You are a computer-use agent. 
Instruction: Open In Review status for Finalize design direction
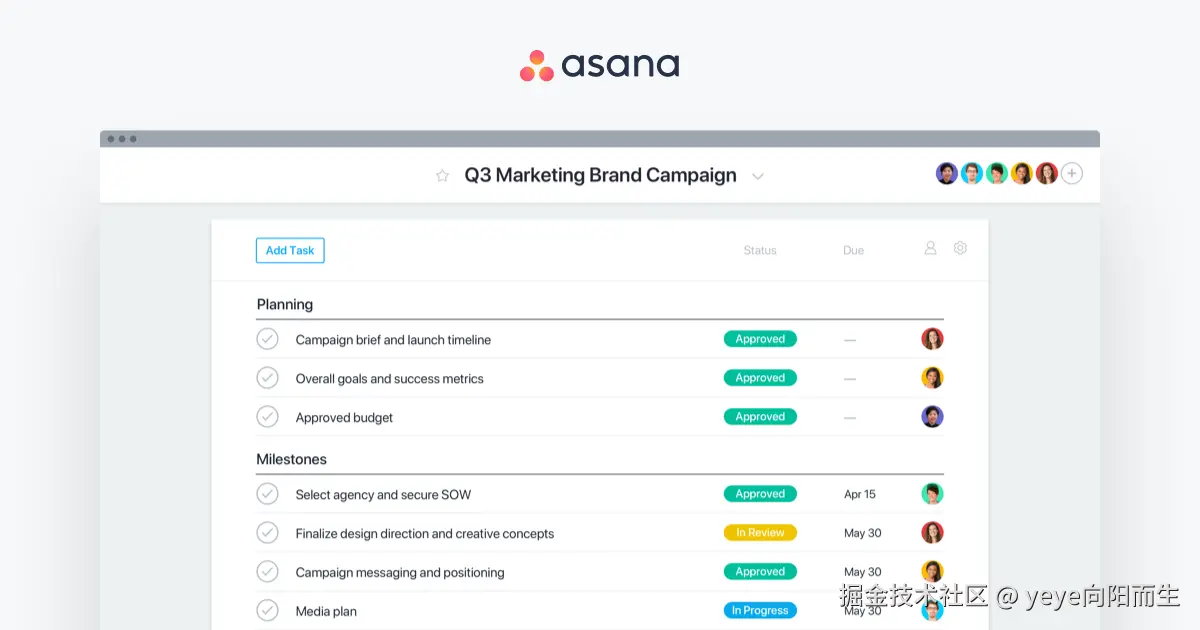pos(760,533)
